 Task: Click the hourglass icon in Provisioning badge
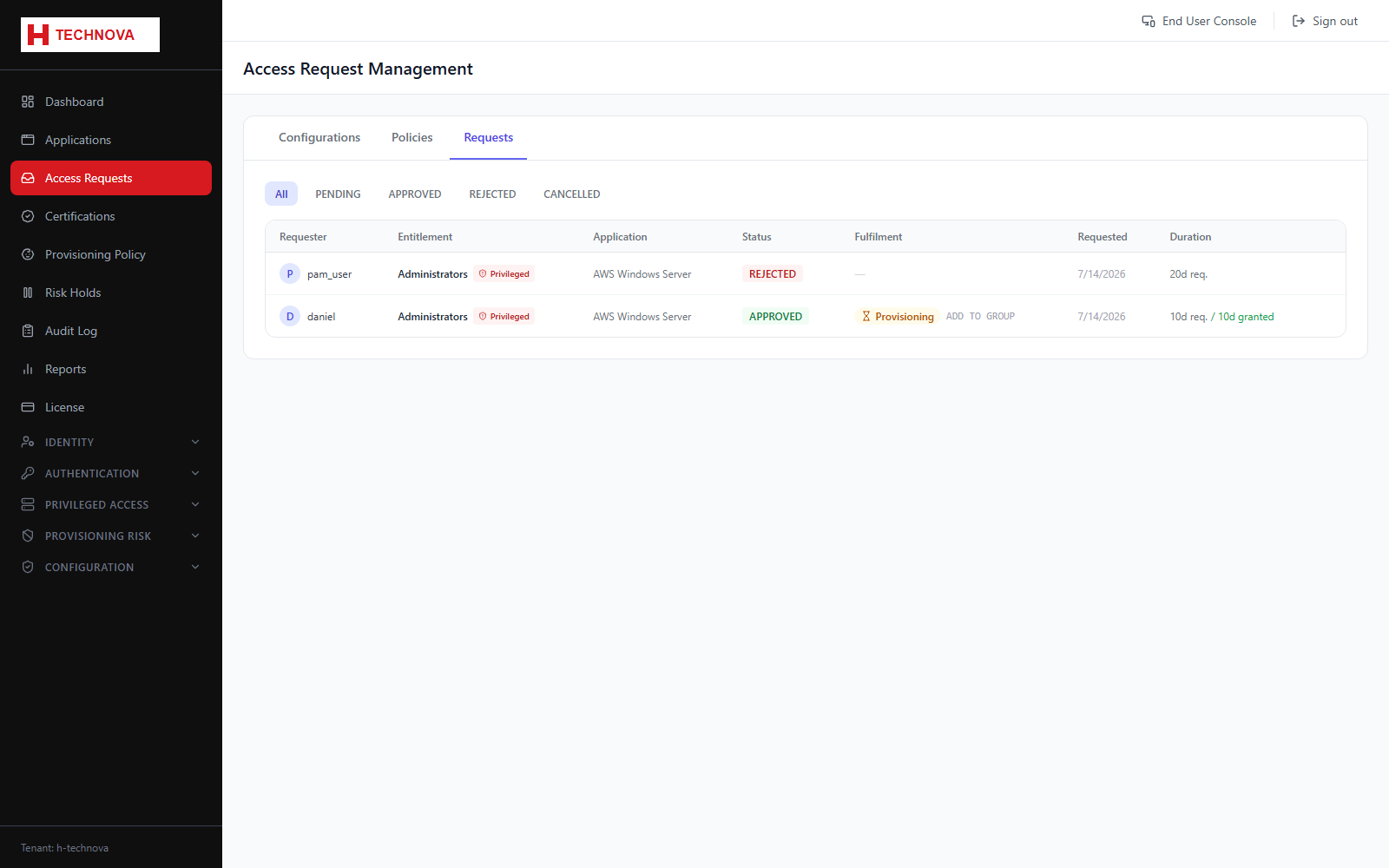click(x=866, y=316)
